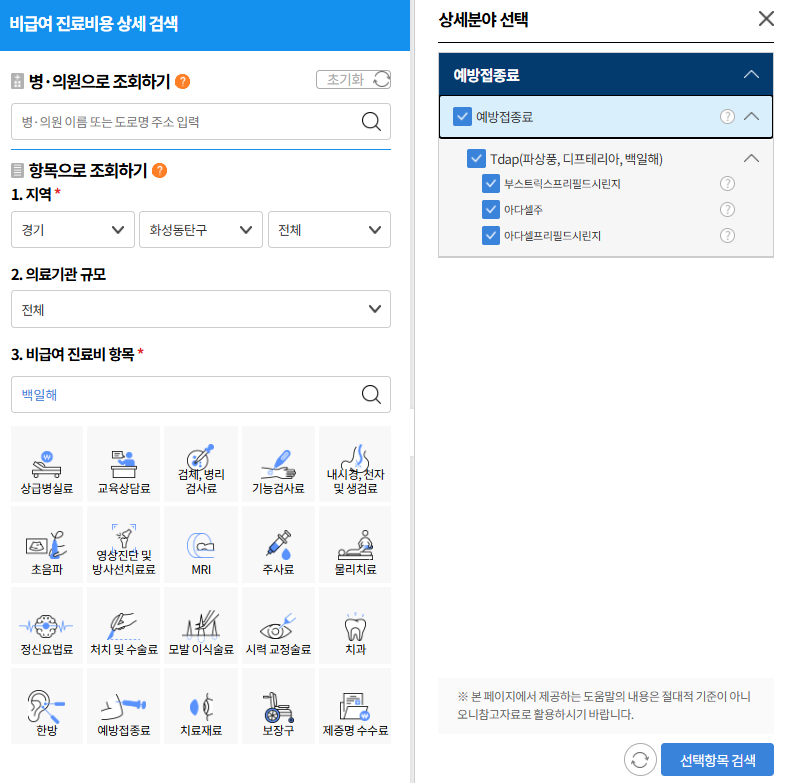Uncheck 아다셀프리필드시린지 checkbox
The height and width of the screenshot is (783, 788).
click(x=490, y=235)
